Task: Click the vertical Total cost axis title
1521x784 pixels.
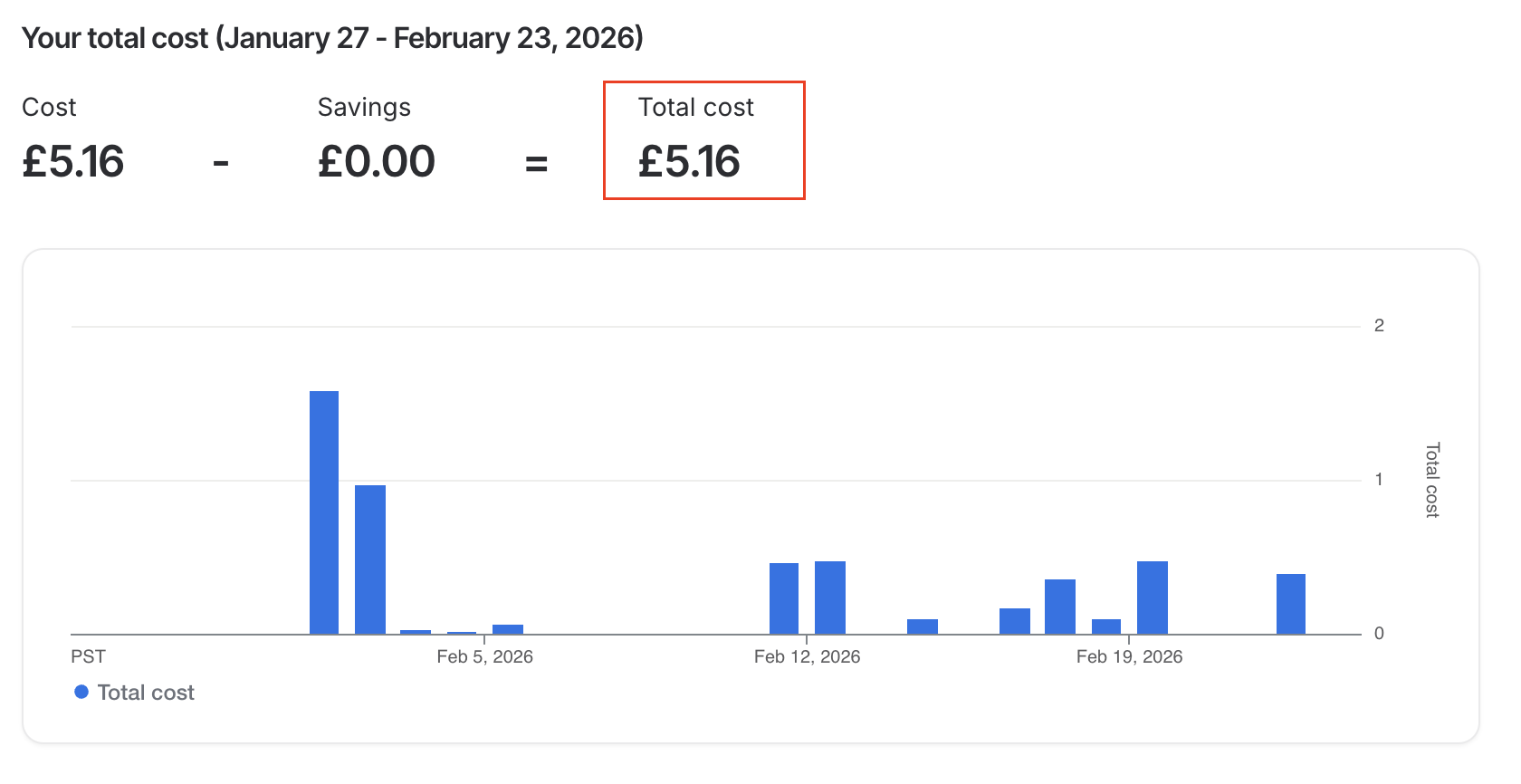Action: click(1431, 480)
